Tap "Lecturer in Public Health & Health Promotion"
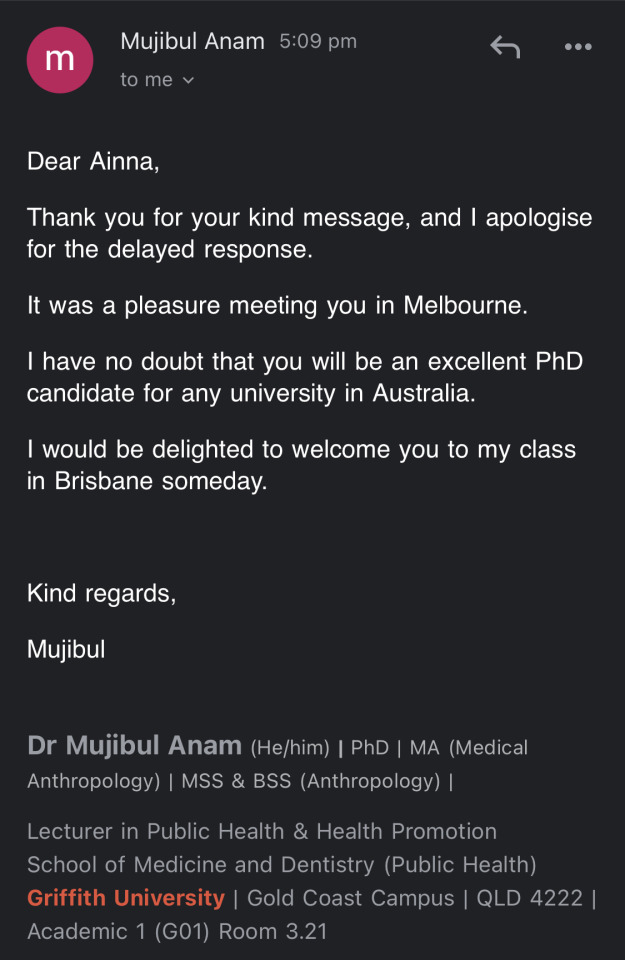 coord(262,831)
